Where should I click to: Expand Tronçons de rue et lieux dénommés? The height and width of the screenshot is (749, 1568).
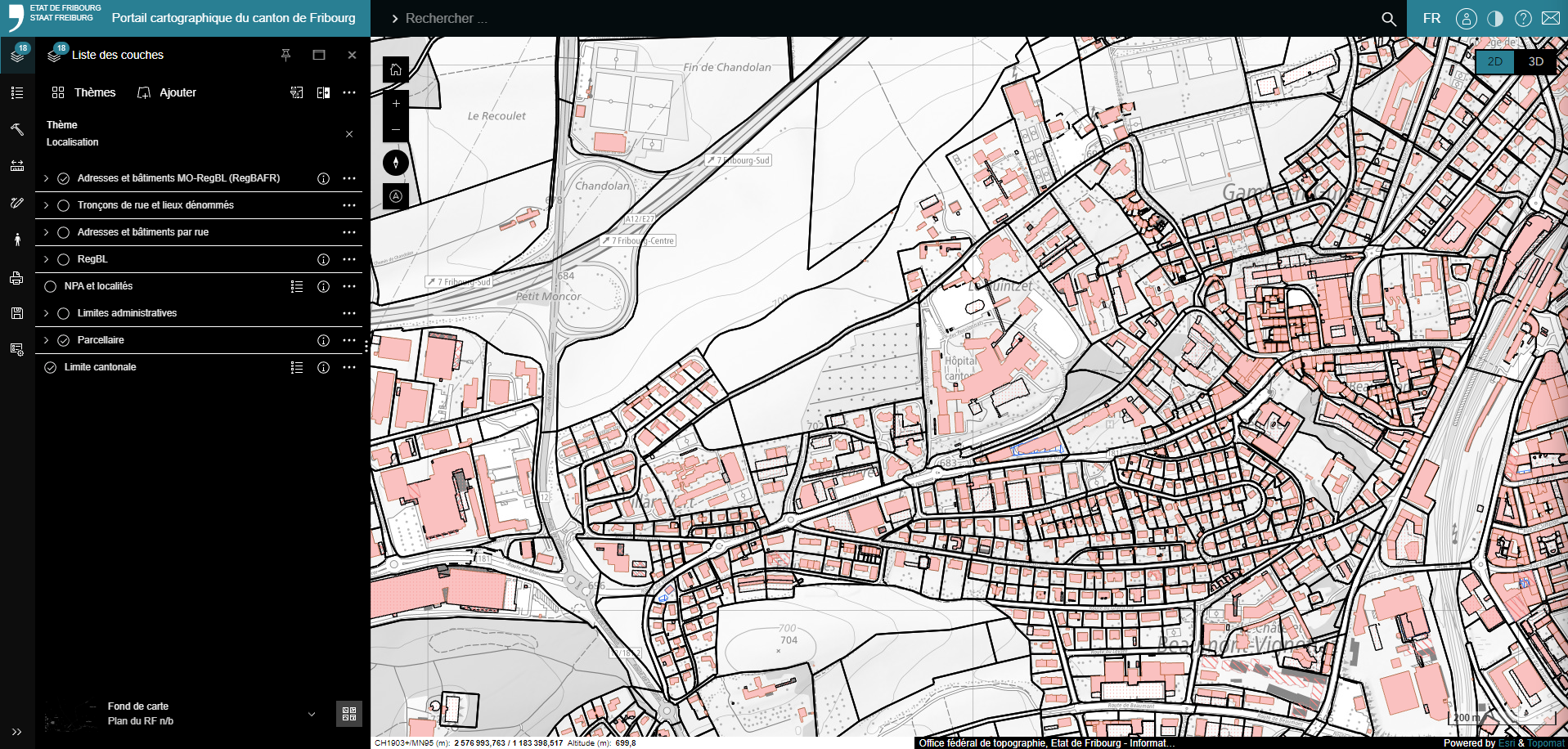pos(46,205)
